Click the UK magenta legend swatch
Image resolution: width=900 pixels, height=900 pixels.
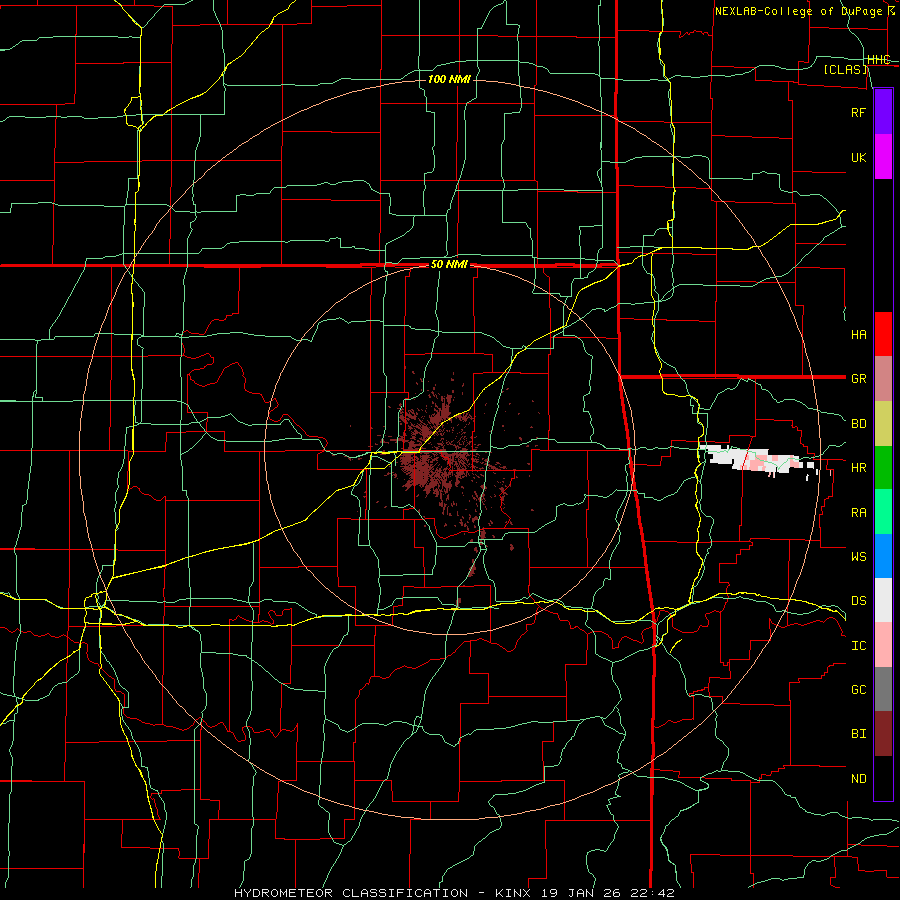click(883, 157)
